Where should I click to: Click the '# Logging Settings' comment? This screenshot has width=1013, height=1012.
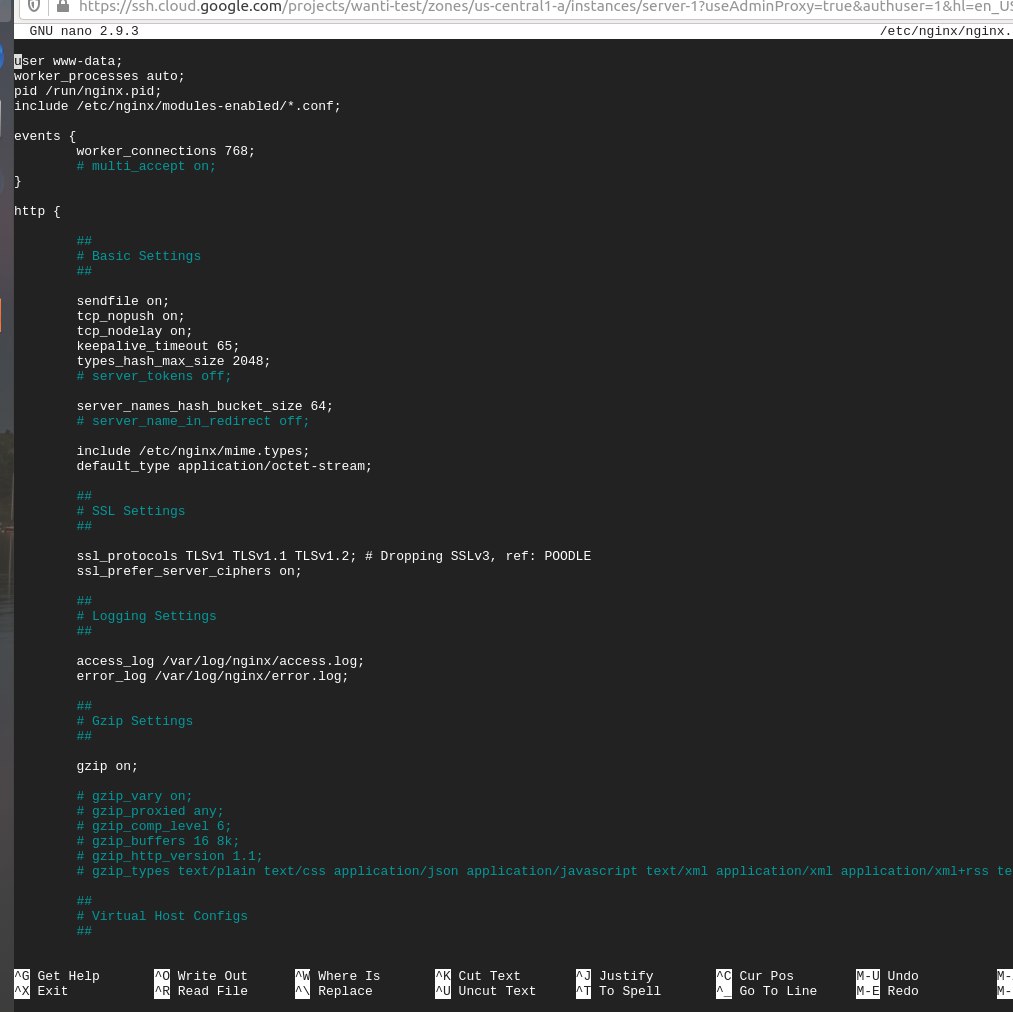146,617
